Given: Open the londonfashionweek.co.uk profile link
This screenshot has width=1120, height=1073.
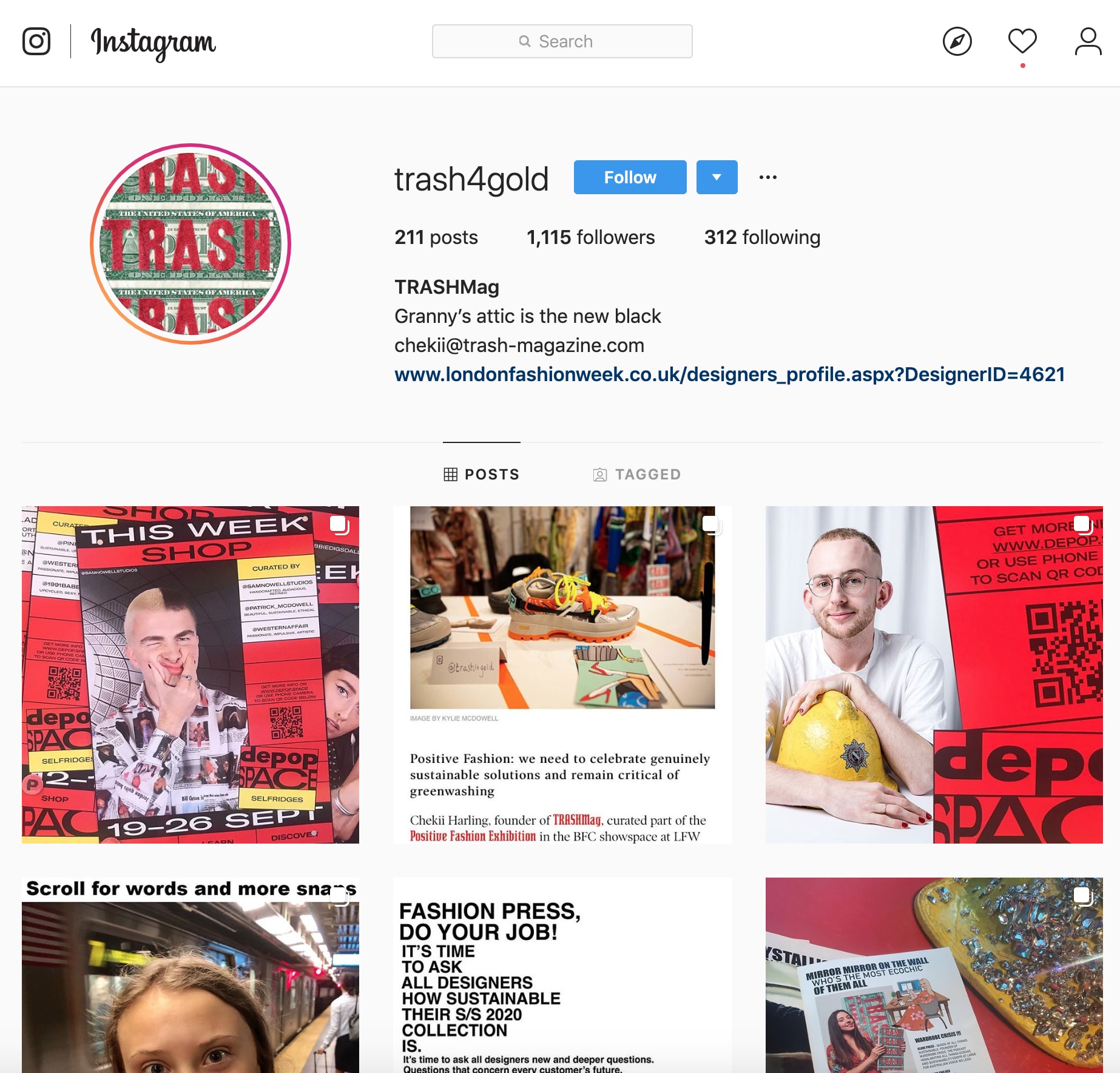Looking at the screenshot, I should coord(730,374).
